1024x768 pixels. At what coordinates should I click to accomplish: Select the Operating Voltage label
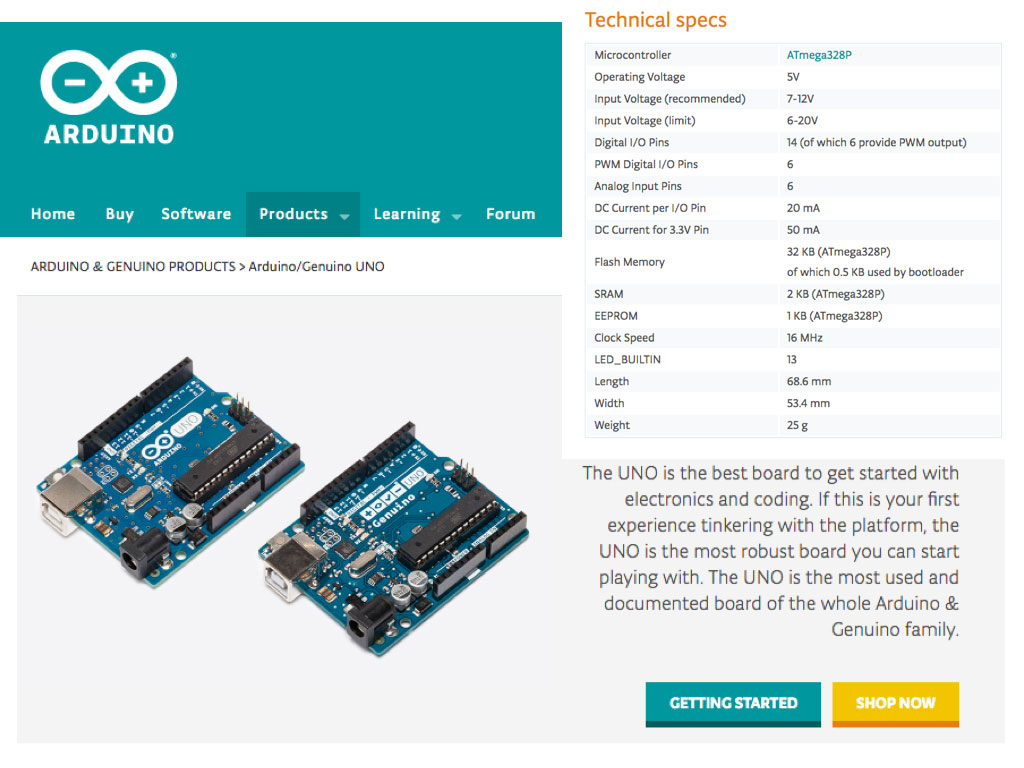(639, 77)
